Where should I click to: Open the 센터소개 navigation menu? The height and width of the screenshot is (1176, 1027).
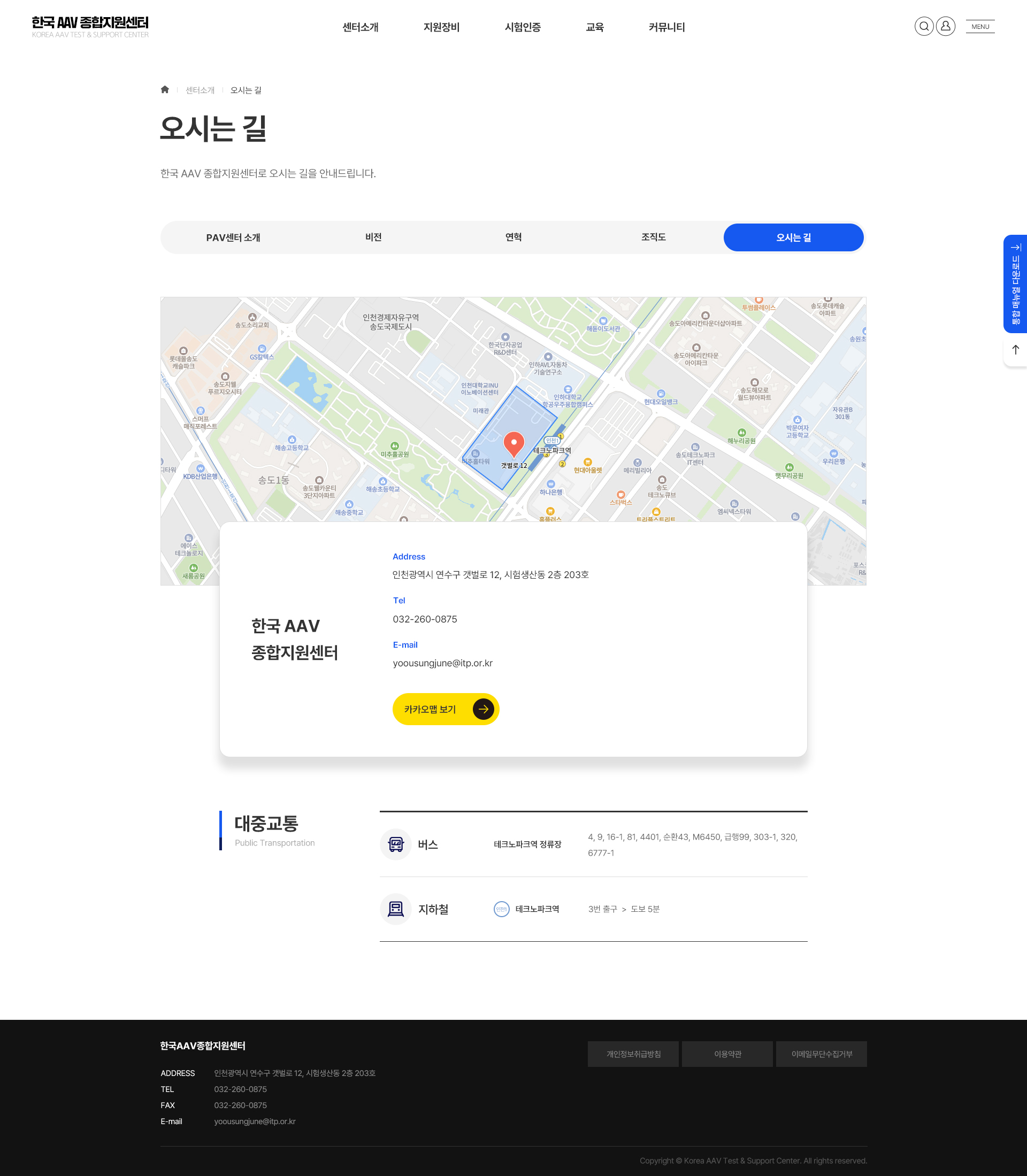(x=361, y=27)
